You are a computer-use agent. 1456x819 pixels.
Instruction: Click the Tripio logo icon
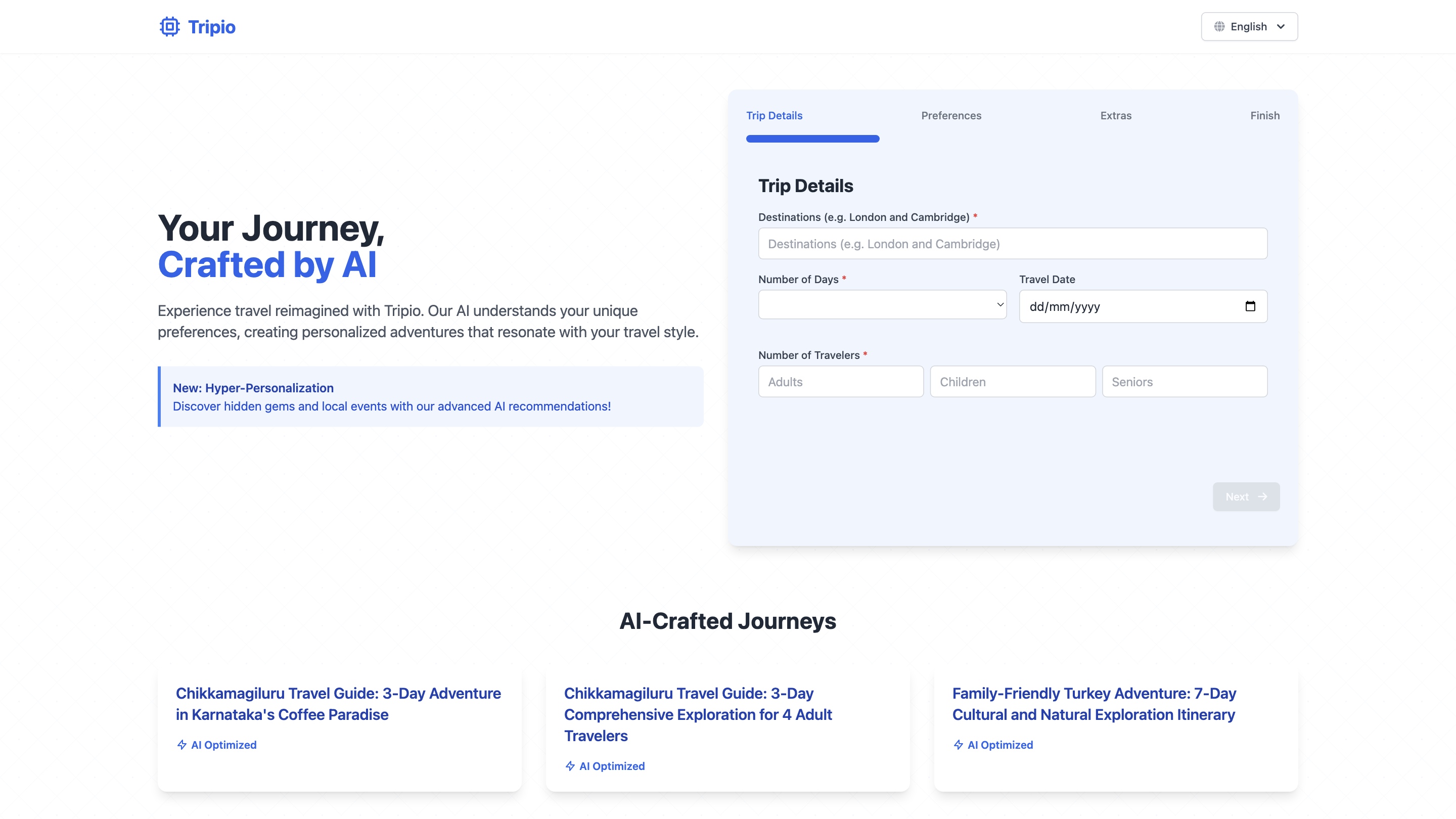pyautogui.click(x=168, y=26)
